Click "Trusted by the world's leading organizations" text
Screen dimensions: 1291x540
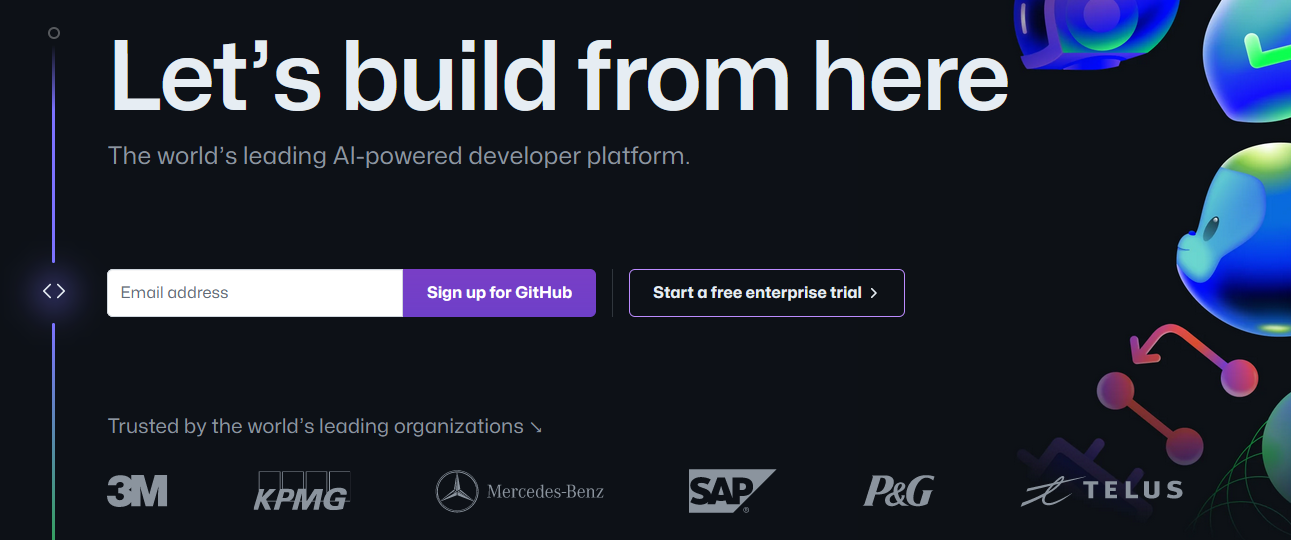[315, 427]
